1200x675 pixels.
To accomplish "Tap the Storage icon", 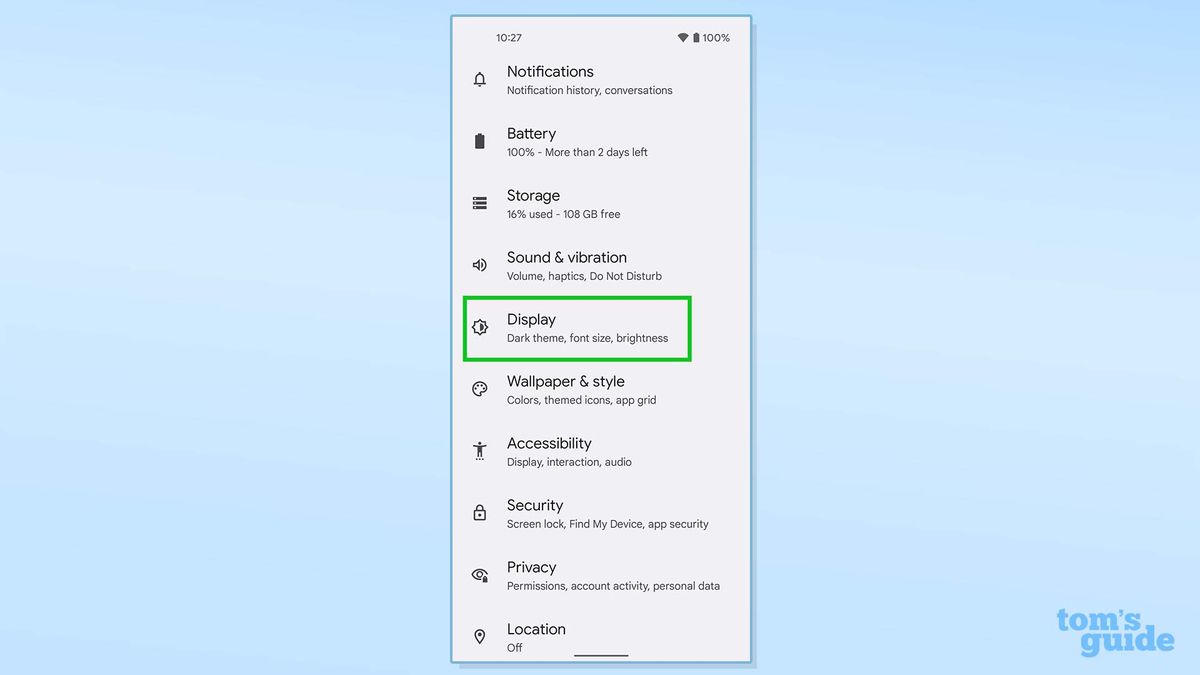I will pyautogui.click(x=479, y=203).
